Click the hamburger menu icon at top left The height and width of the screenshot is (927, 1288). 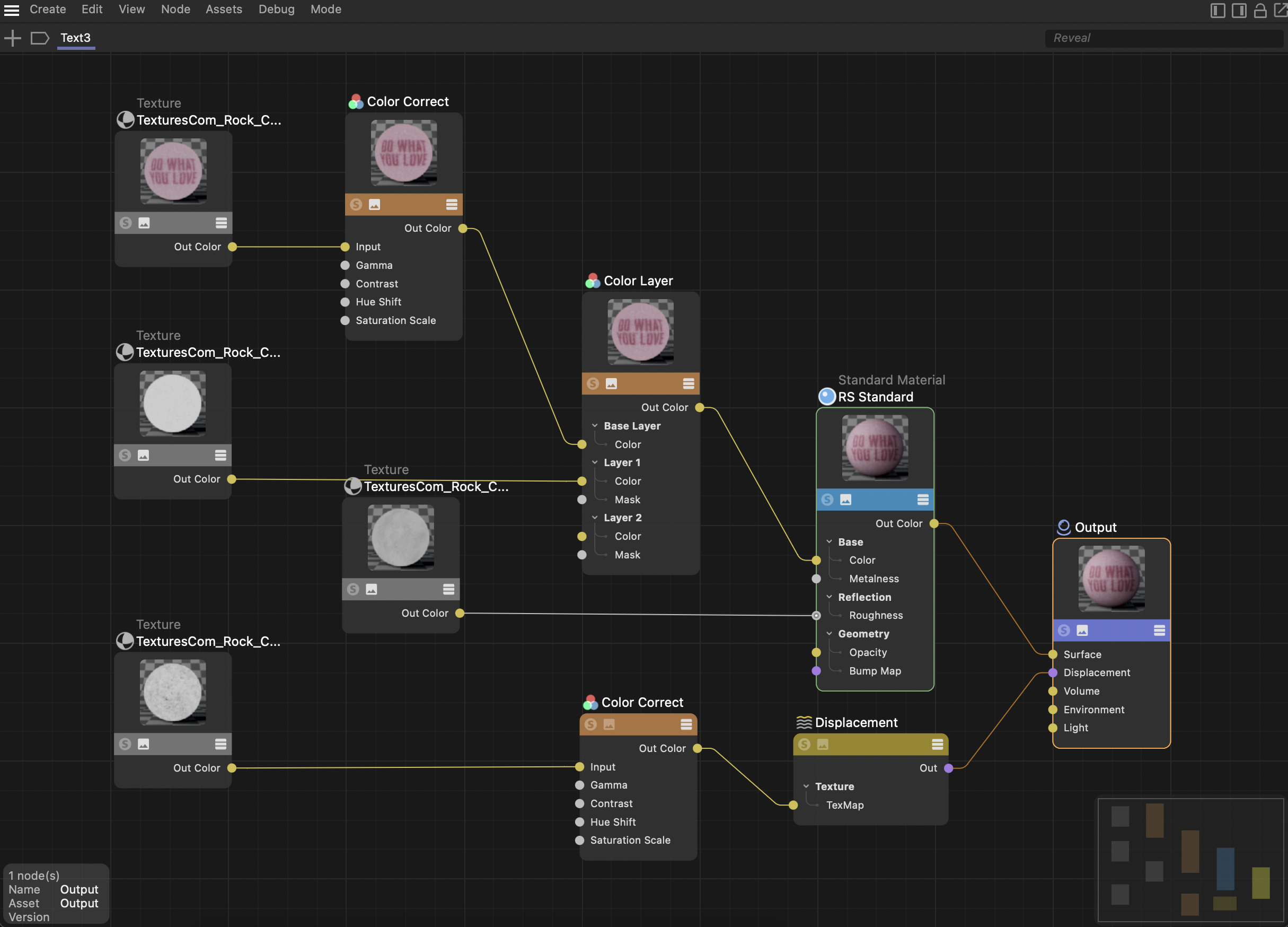point(11,10)
